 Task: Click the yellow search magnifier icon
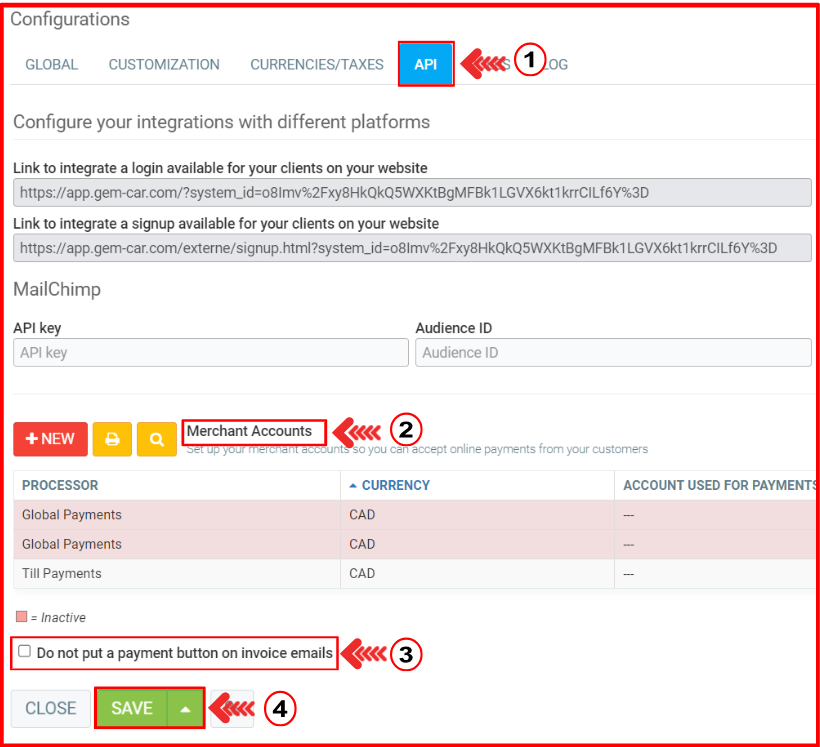coord(157,439)
